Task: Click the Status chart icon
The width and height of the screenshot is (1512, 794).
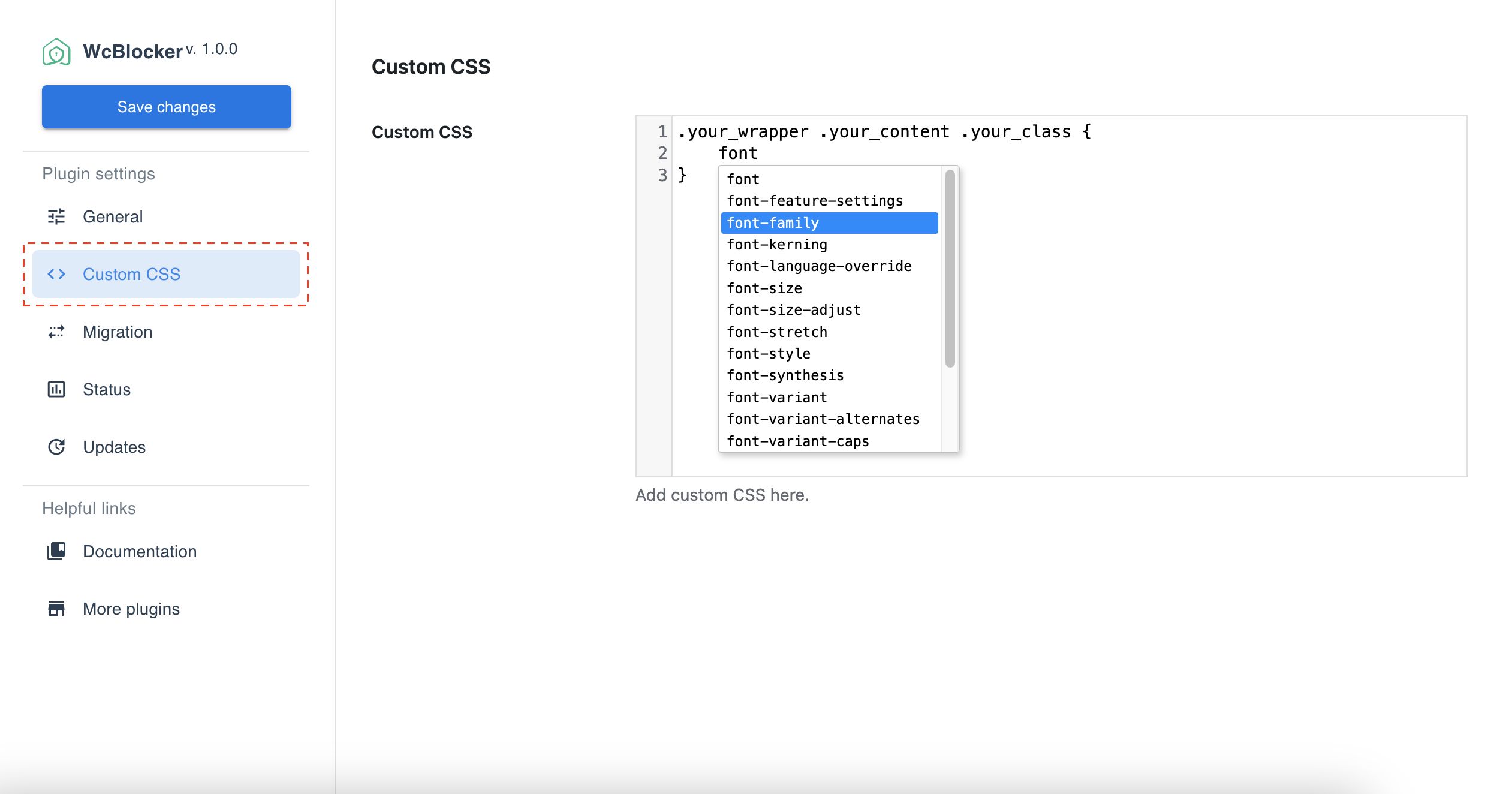Action: [x=56, y=389]
